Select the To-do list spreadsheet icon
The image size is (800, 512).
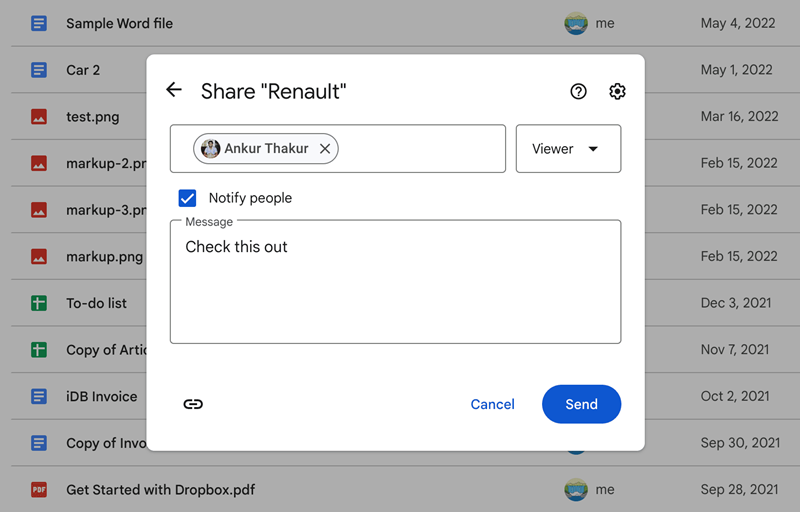[x=39, y=303]
